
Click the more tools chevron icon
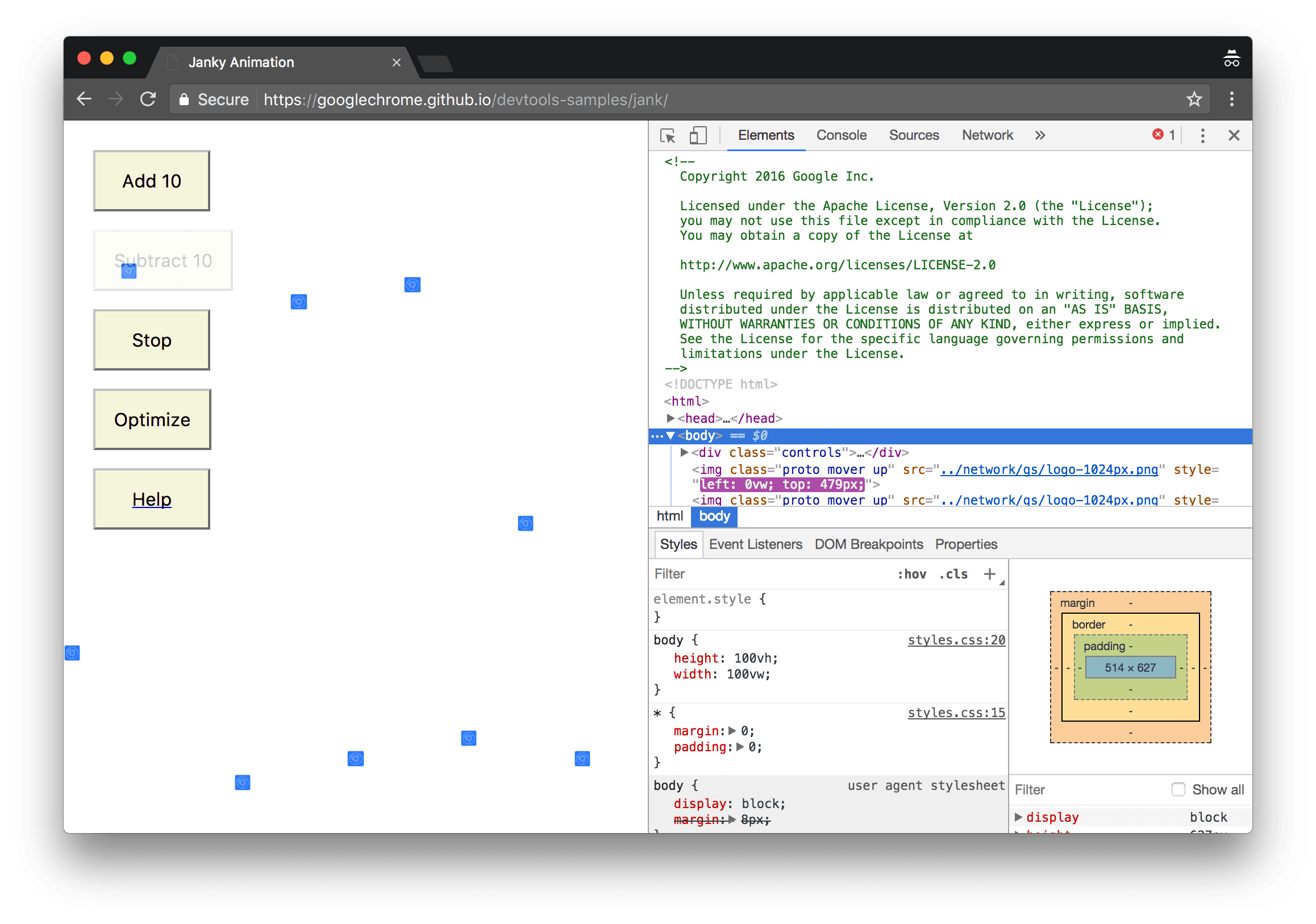pos(1039,135)
